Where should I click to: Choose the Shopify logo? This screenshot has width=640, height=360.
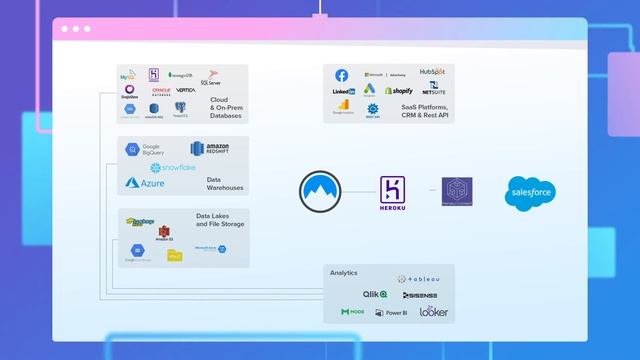tap(399, 91)
